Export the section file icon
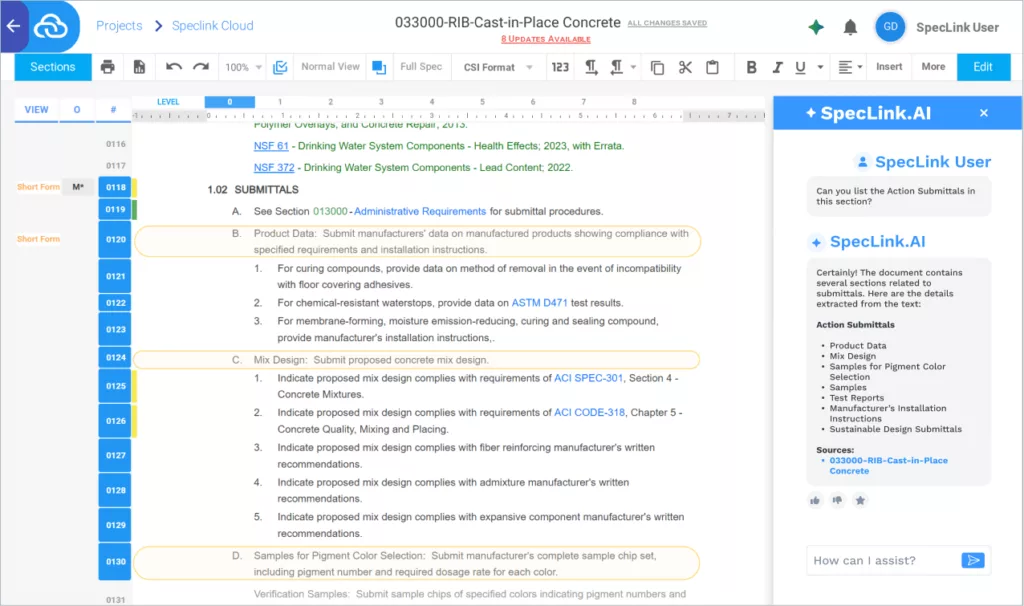This screenshot has width=1024, height=606. (x=139, y=67)
